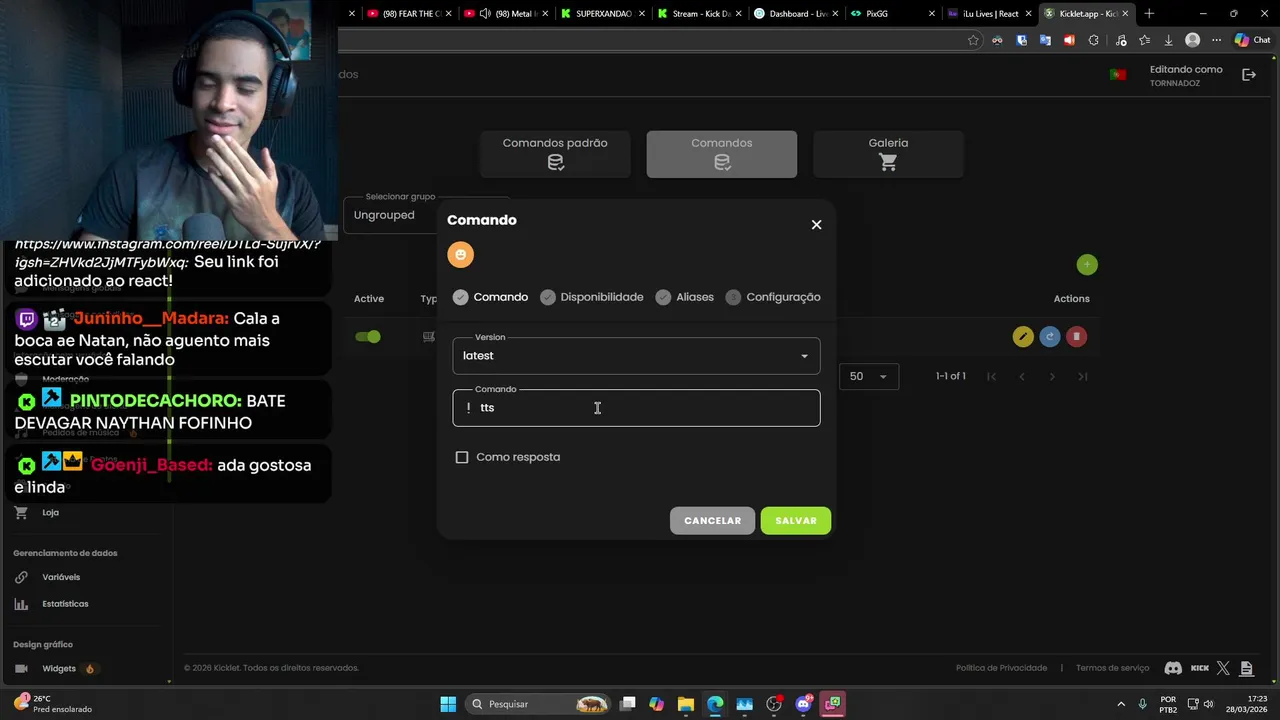Click the red delete trash icon
This screenshot has height=720, width=1280.
pyautogui.click(x=1076, y=337)
